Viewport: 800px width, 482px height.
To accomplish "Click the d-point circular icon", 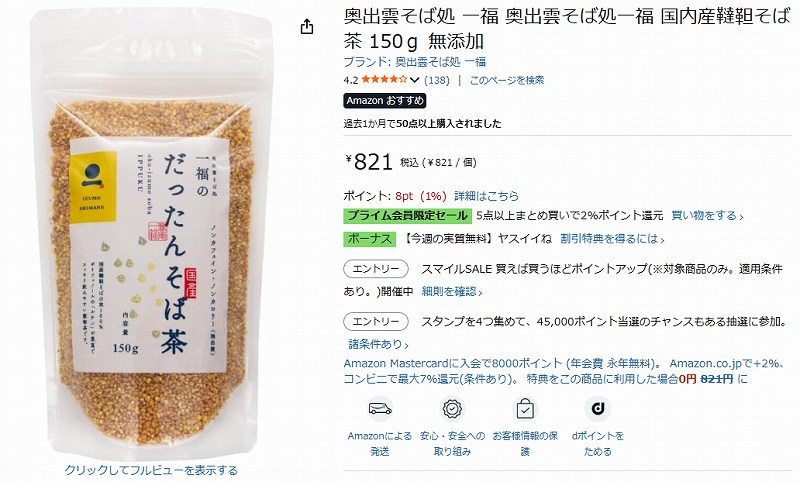I will pos(597,409).
